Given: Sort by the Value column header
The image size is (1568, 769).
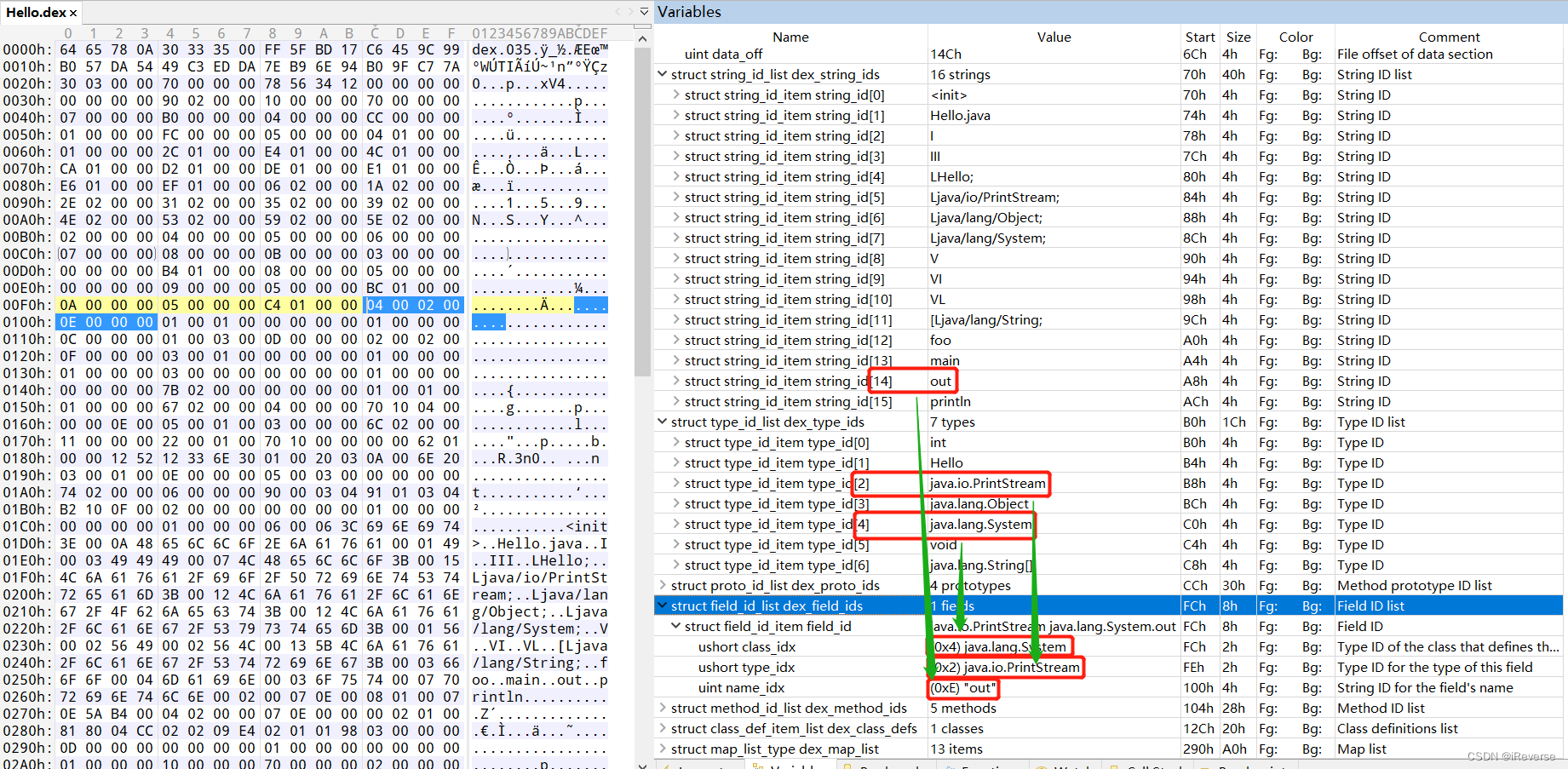Looking at the screenshot, I should (1054, 37).
